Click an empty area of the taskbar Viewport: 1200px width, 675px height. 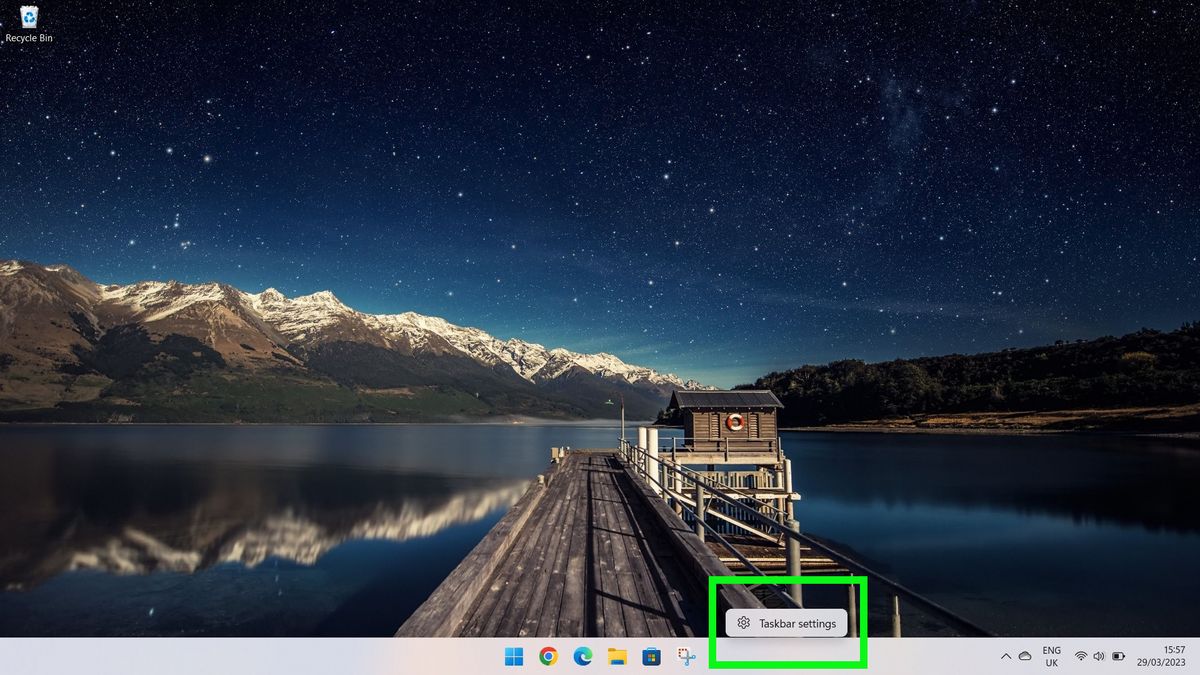pos(300,660)
